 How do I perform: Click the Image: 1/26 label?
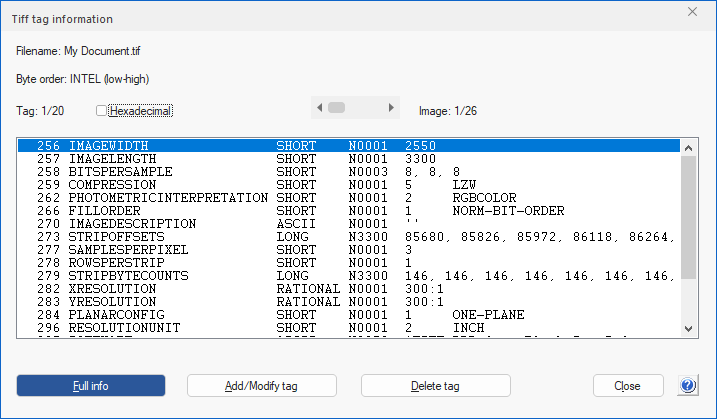448,111
